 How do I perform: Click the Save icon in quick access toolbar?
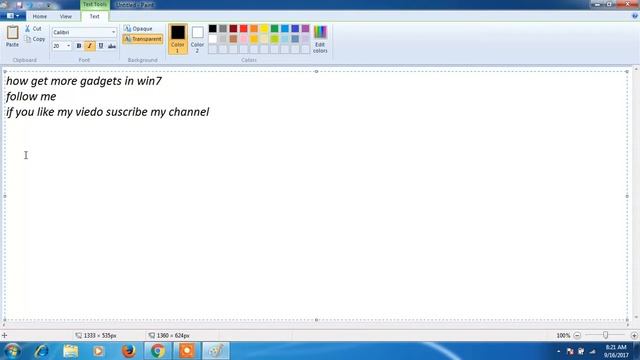coord(19,5)
